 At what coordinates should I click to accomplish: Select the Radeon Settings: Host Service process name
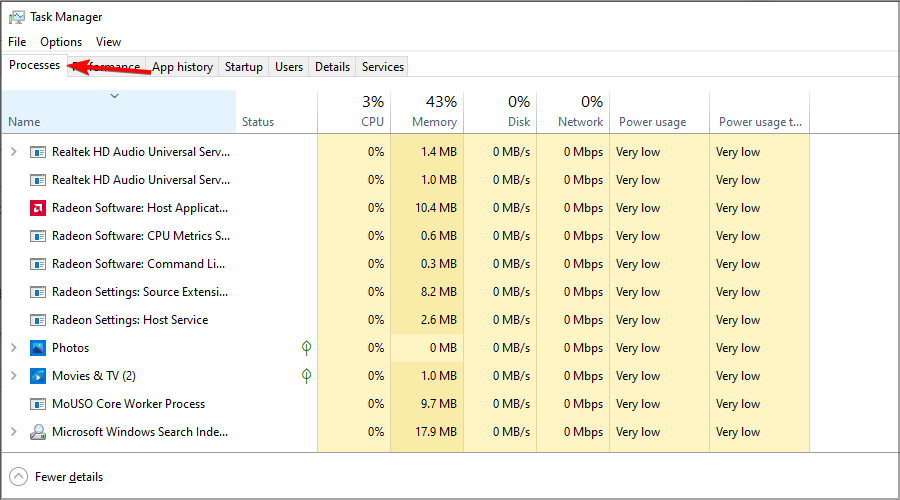point(130,320)
